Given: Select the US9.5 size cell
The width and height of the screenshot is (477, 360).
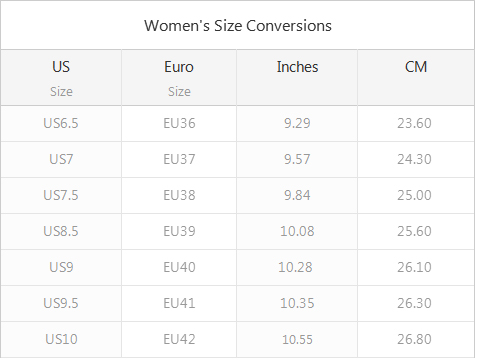Looking at the screenshot, I should [61, 303].
